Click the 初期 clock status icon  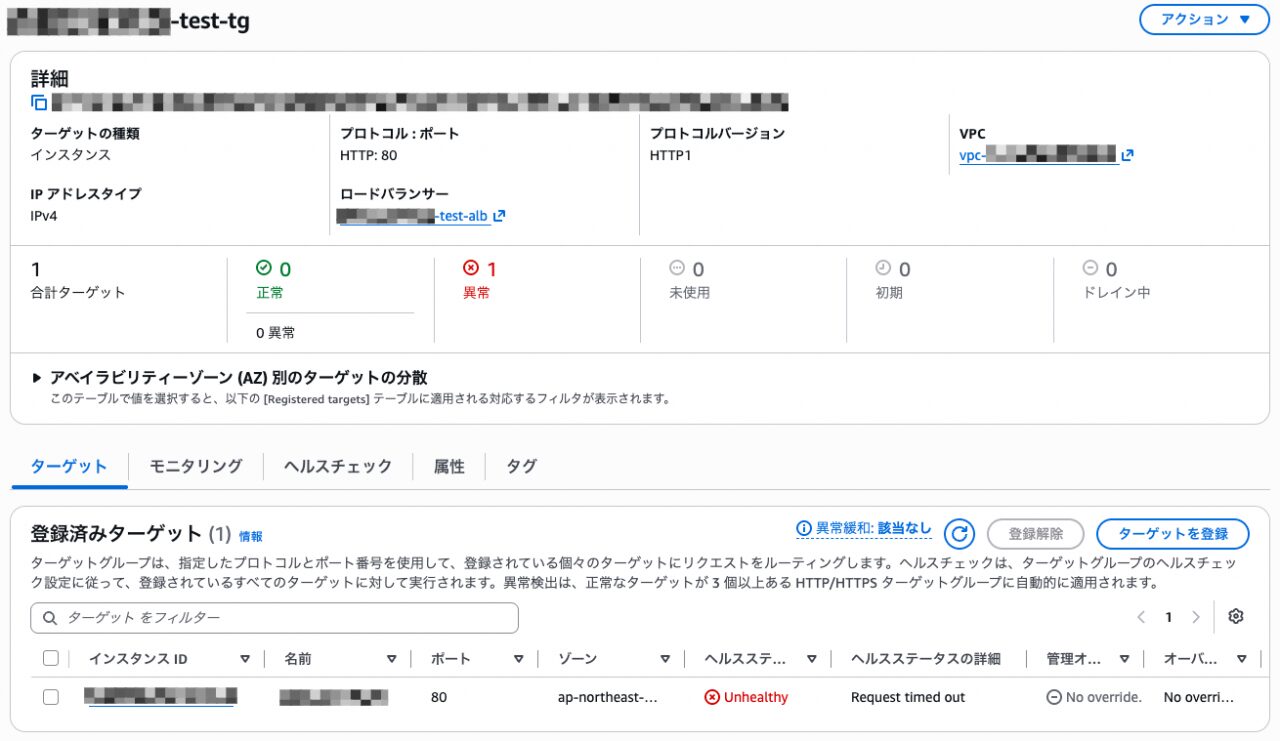click(x=883, y=268)
